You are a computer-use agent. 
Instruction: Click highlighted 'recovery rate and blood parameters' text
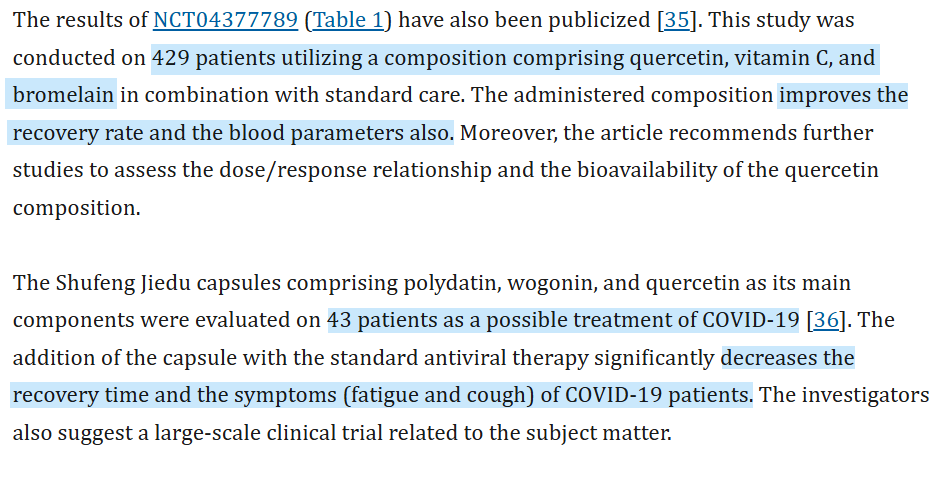[x=231, y=133]
